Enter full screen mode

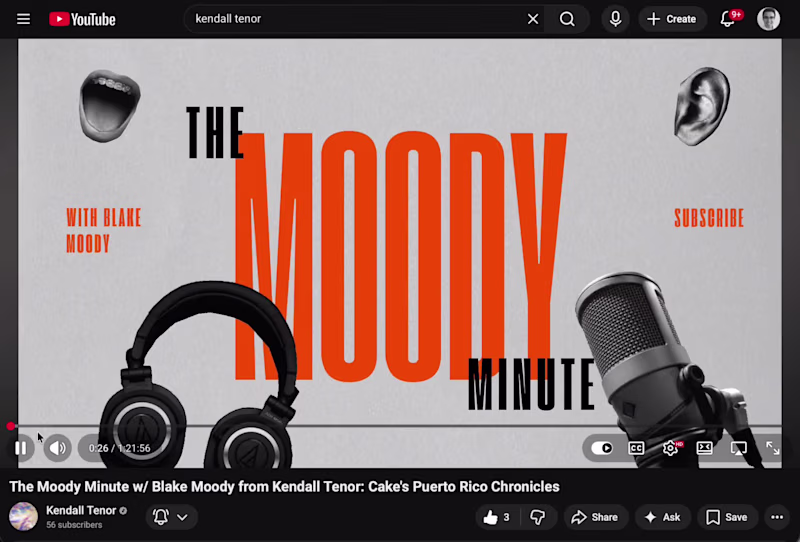coord(772,448)
